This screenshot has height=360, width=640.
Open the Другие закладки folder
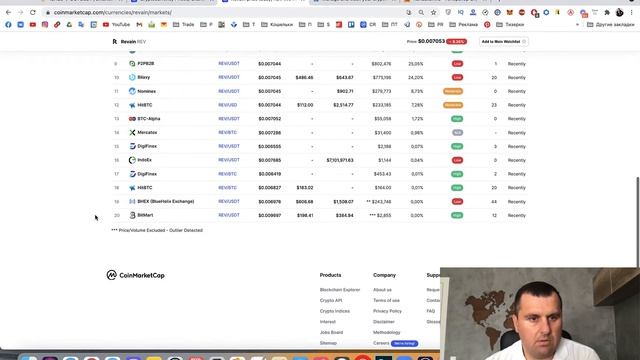[611, 24]
